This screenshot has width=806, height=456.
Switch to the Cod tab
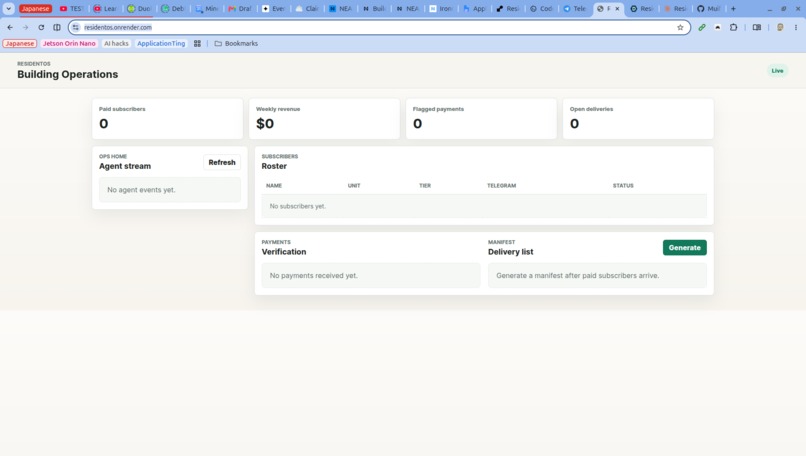point(541,9)
